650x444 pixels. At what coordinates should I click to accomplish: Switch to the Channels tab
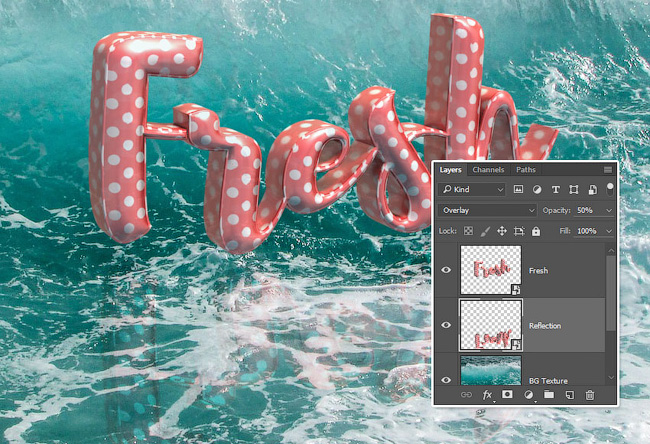(488, 170)
